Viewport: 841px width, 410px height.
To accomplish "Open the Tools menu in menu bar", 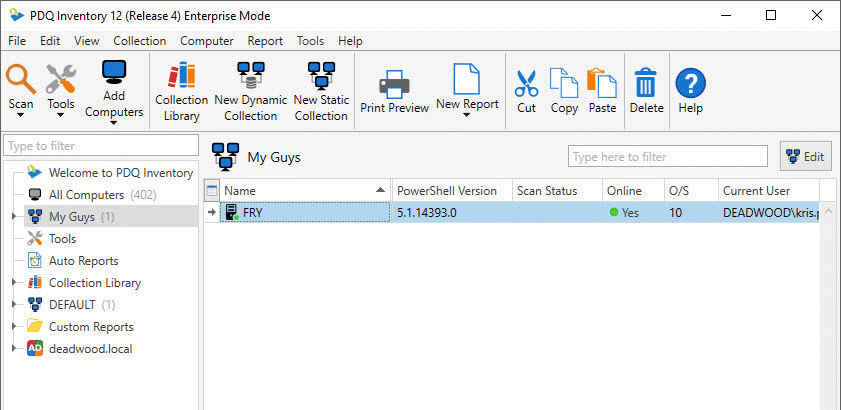I will point(310,41).
